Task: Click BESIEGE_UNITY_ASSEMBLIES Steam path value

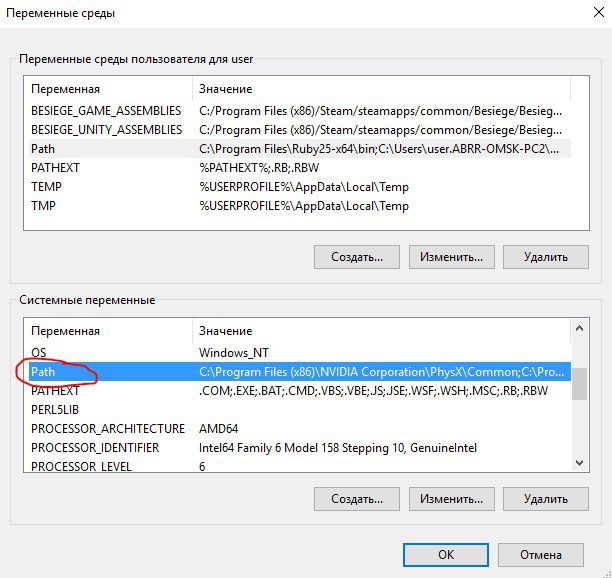Action: [380, 130]
